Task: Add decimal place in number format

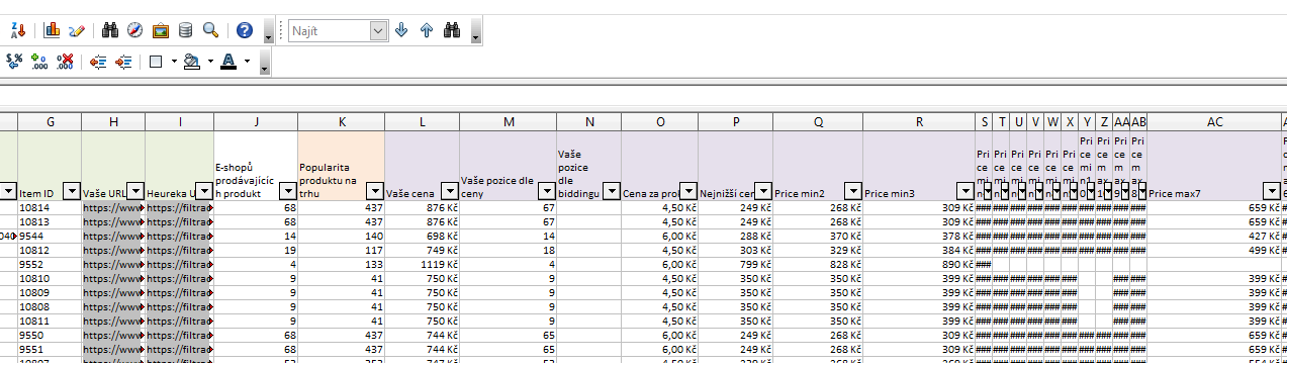Action: click(40, 61)
